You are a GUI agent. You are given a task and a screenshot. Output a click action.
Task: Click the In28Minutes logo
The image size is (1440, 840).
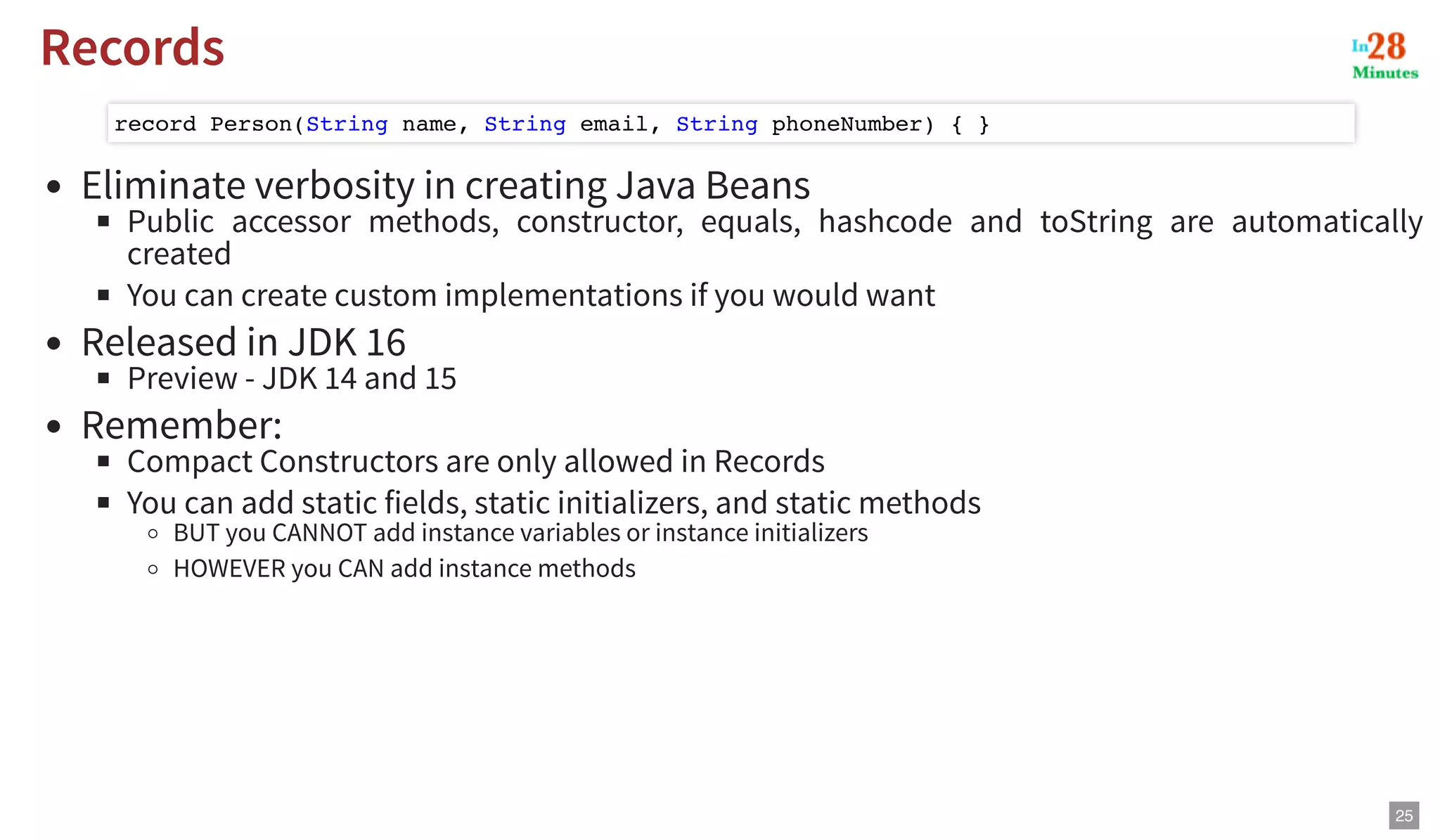tap(1384, 56)
